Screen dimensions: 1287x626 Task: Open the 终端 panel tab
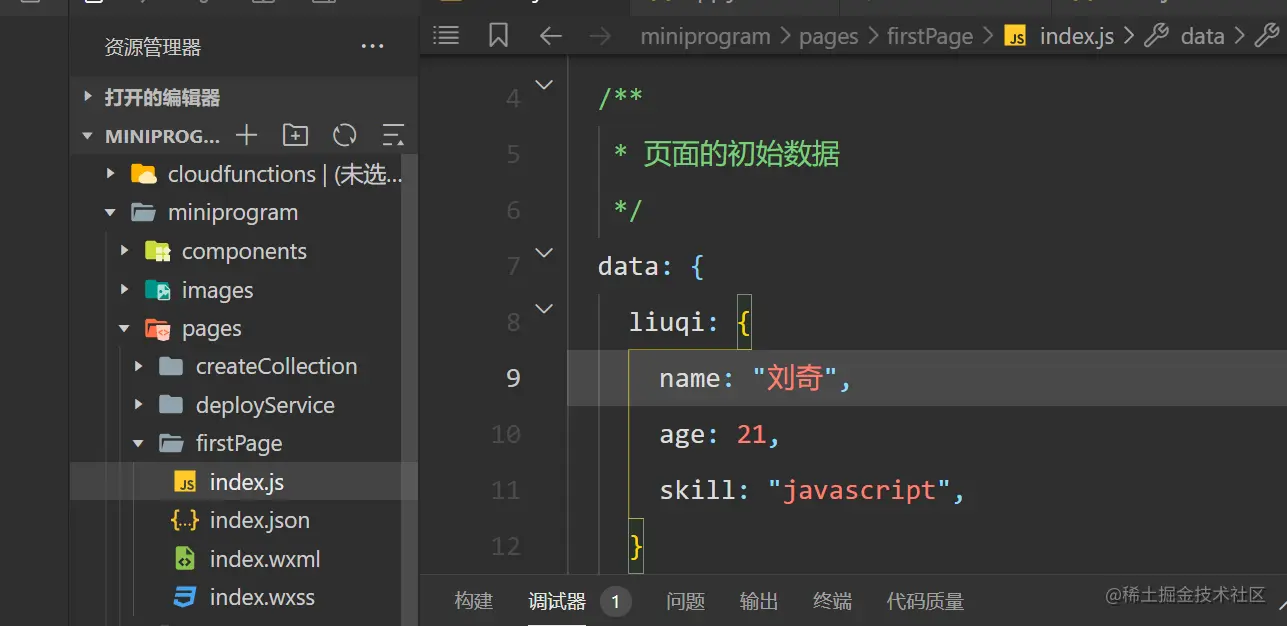tap(833, 601)
